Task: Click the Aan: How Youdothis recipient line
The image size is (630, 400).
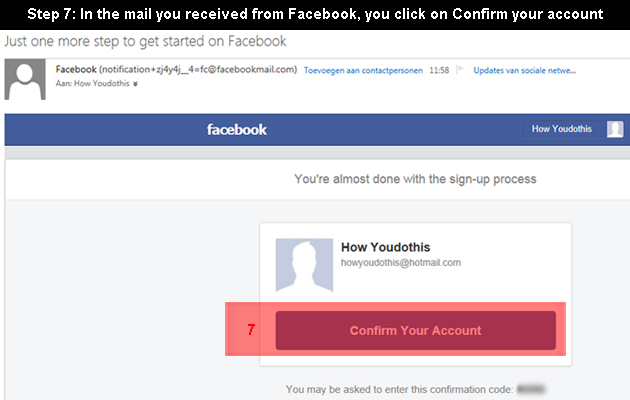Action: 92,84
